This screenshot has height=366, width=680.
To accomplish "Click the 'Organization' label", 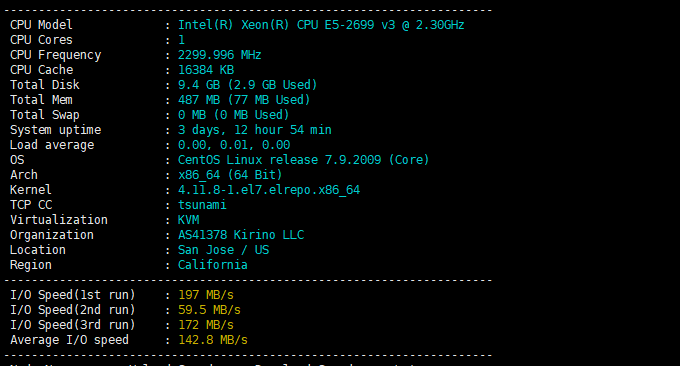I will 52,235.
